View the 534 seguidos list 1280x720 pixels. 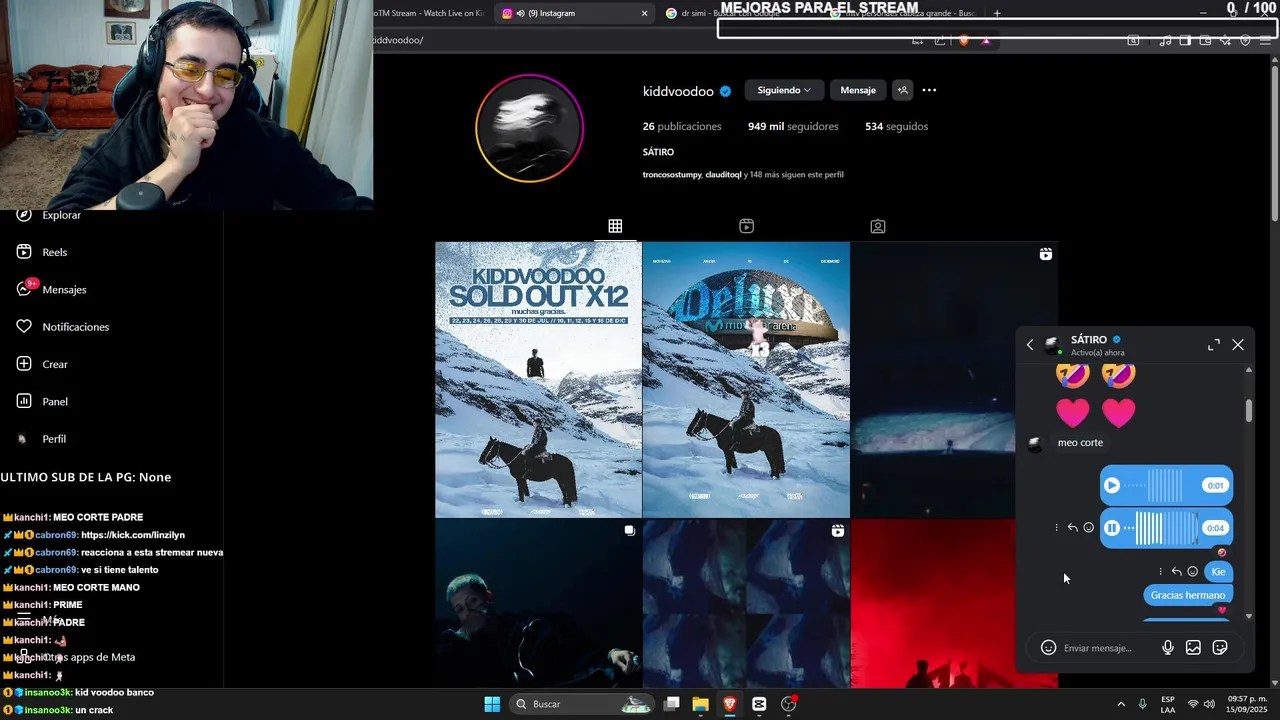[x=896, y=126]
